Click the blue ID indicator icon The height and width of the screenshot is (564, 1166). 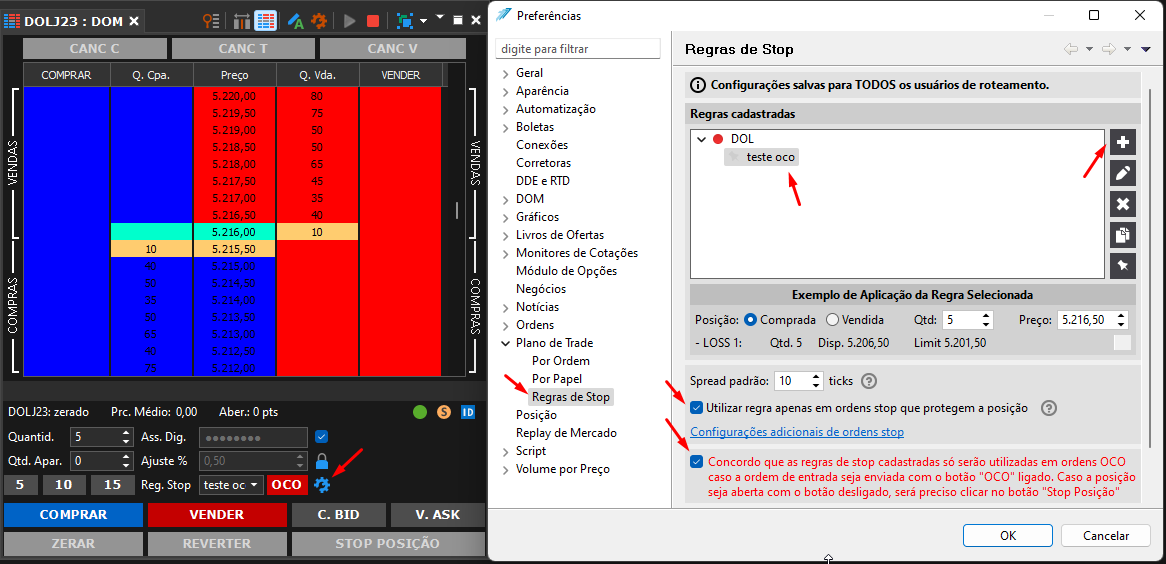click(x=468, y=411)
